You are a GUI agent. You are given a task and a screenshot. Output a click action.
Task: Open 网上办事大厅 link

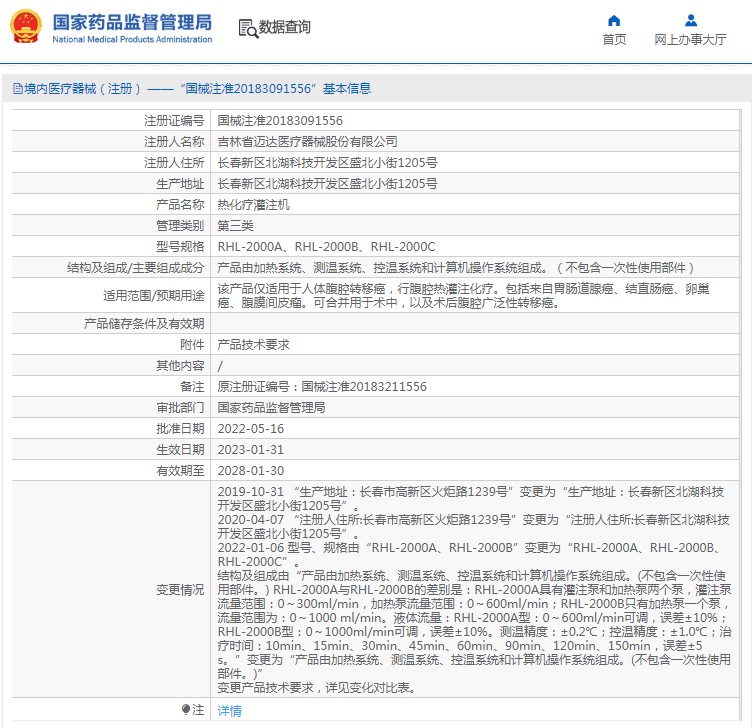tap(690, 39)
